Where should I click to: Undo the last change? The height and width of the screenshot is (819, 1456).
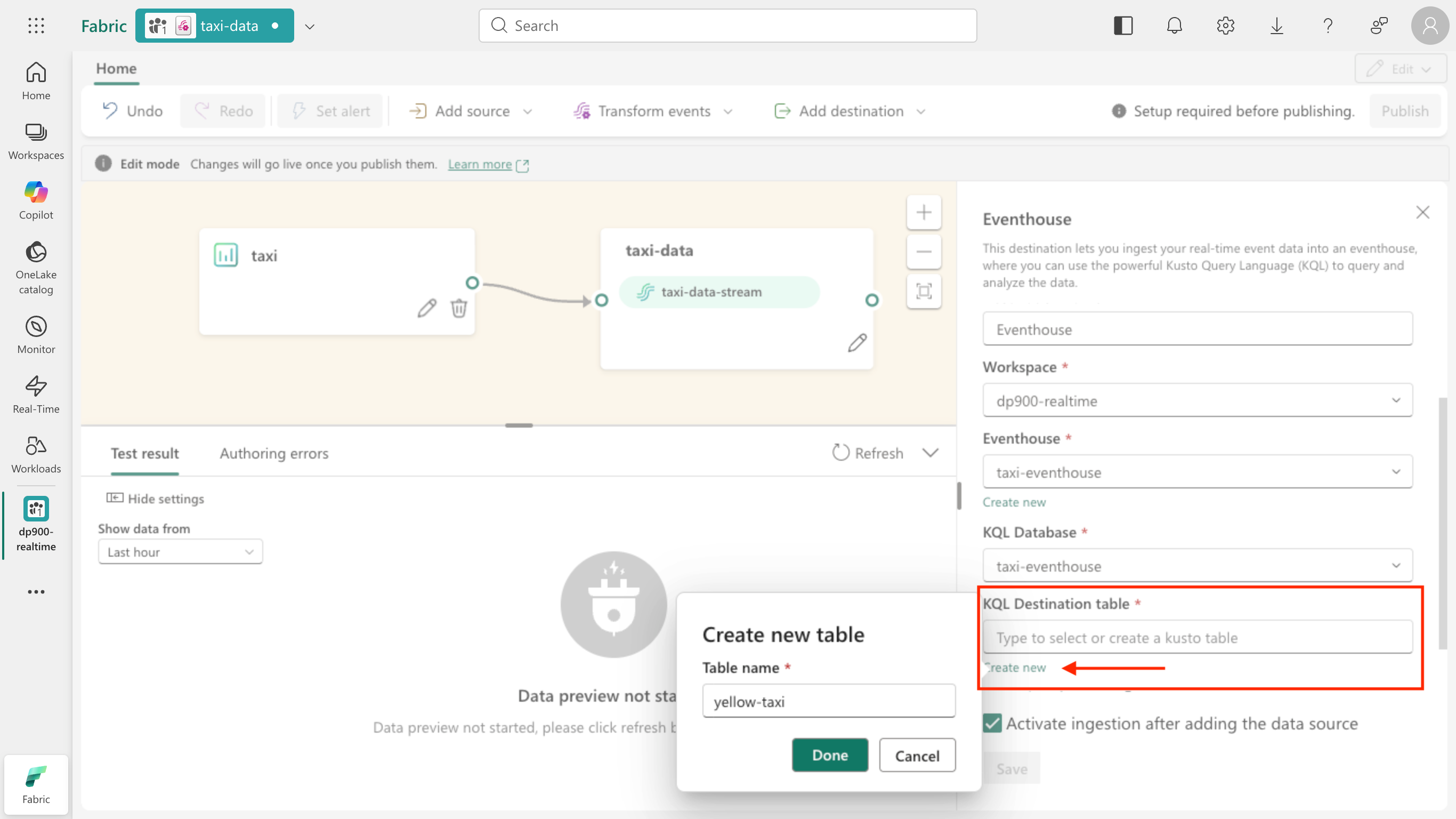tap(133, 111)
